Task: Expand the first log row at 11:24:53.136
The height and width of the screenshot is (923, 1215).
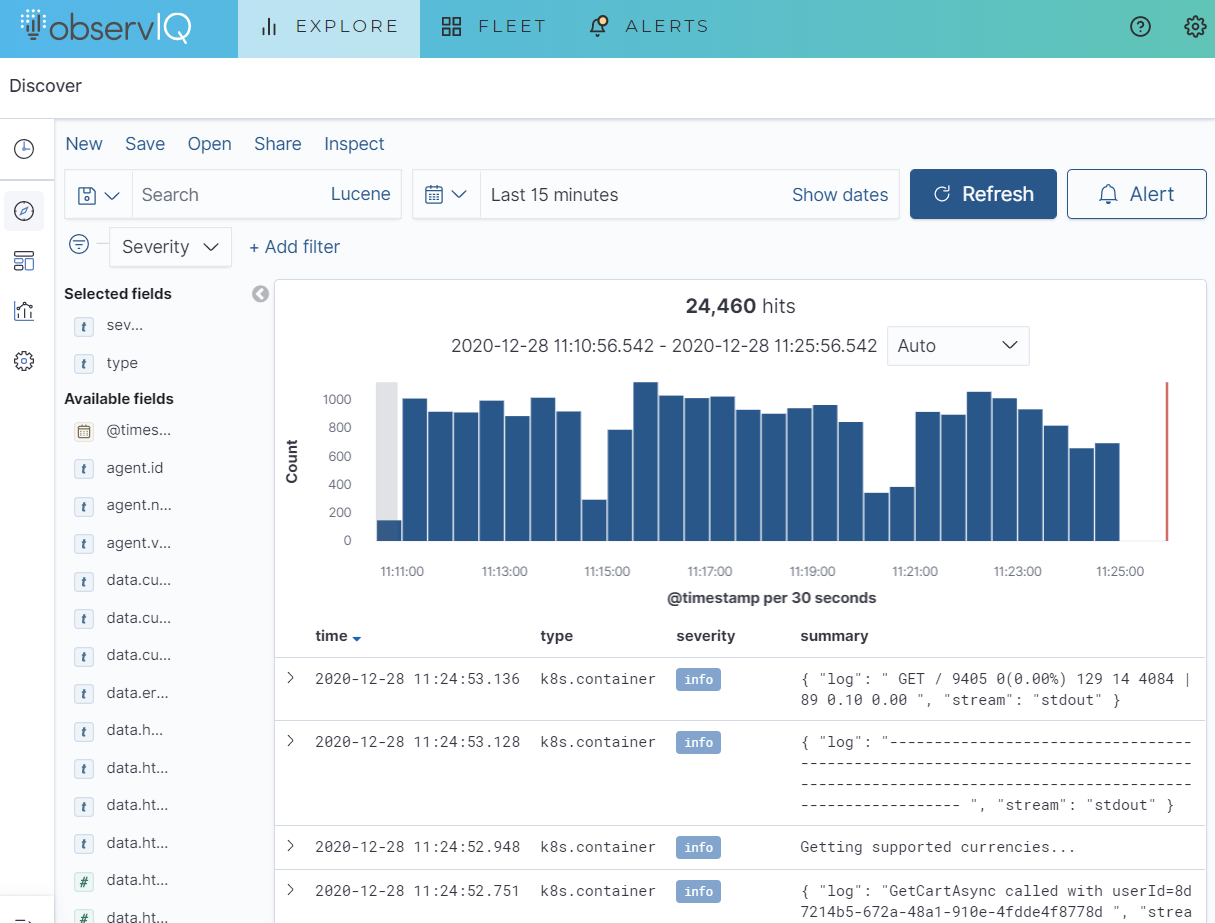Action: (x=291, y=678)
